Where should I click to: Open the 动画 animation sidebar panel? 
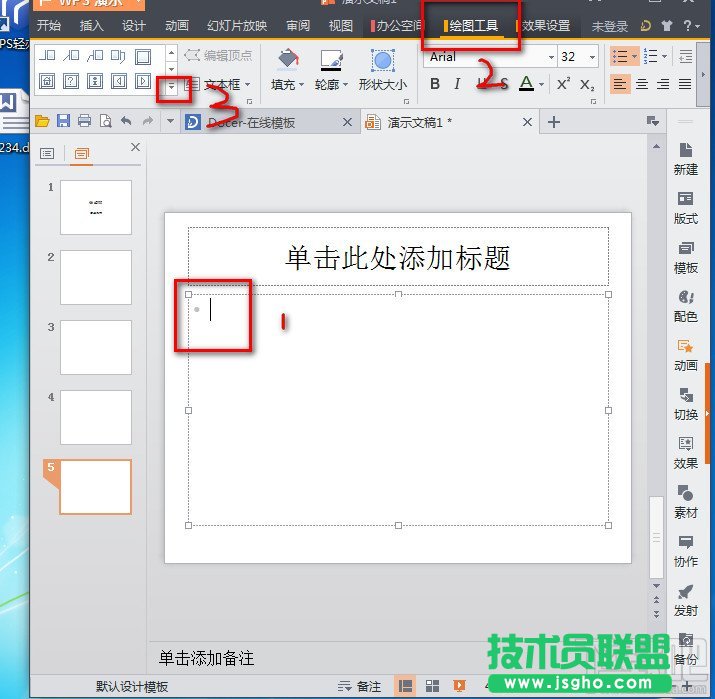click(x=685, y=354)
